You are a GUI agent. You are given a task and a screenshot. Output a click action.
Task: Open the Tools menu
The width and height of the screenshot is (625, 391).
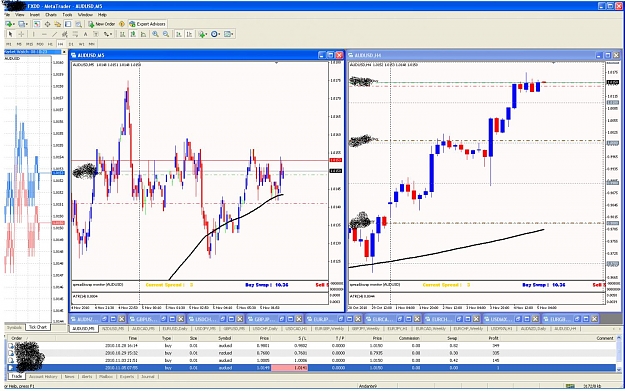point(67,15)
